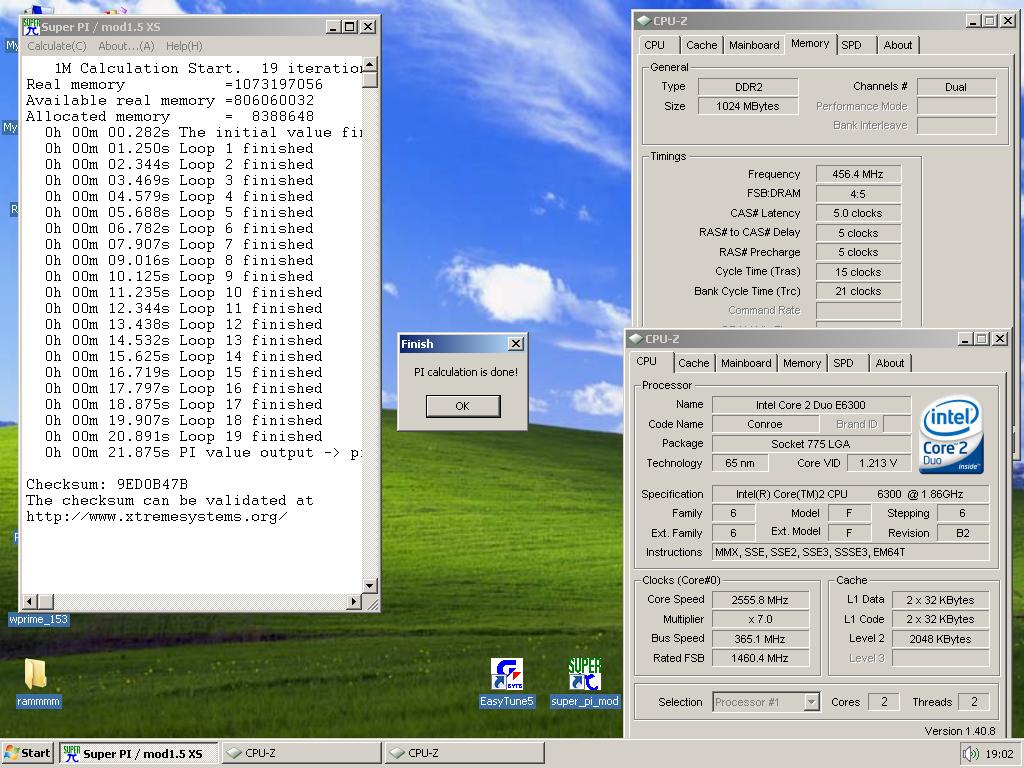Click OK in the Finish dialog
The image size is (1024, 768).
(462, 406)
